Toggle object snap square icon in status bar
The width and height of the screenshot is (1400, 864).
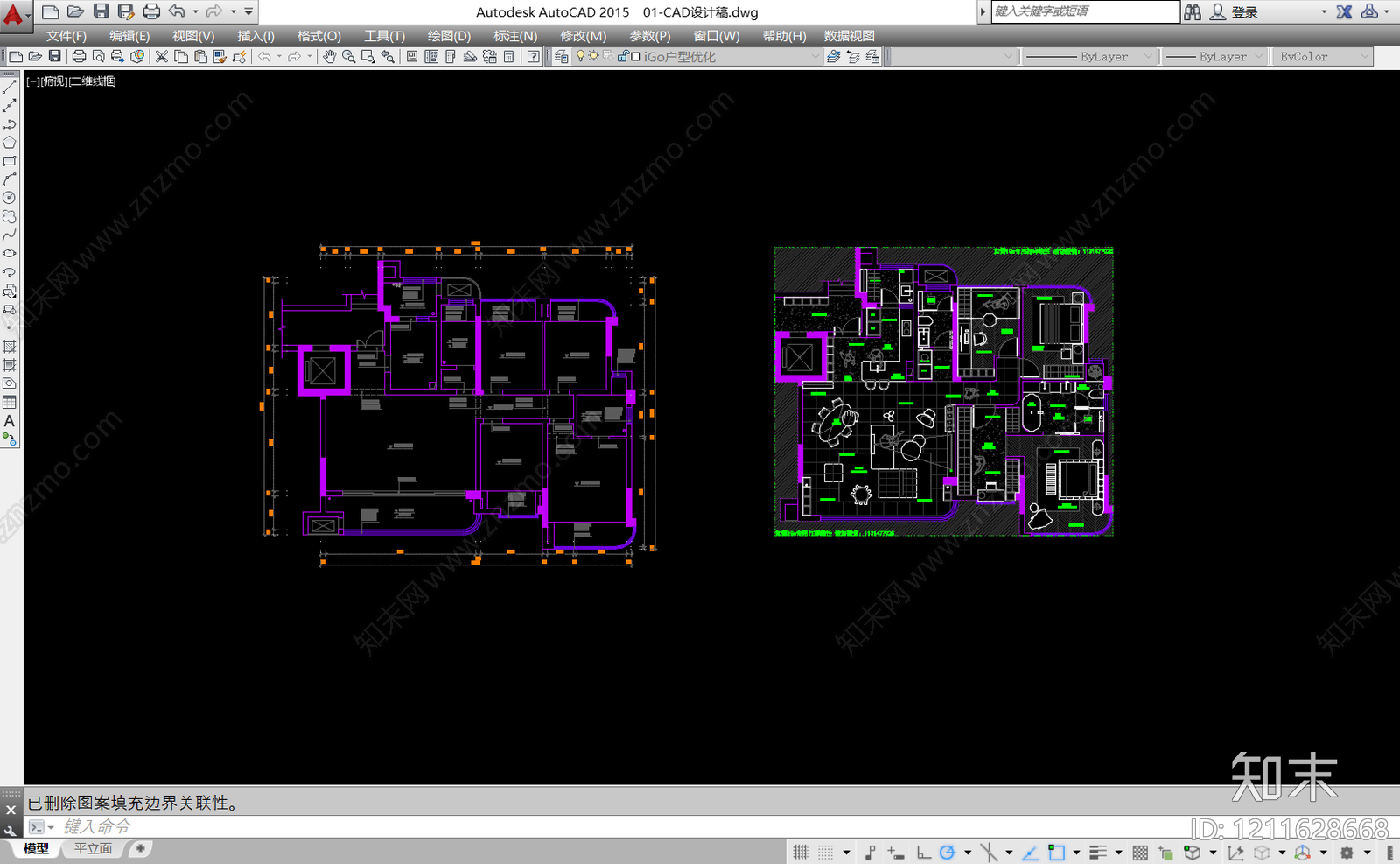pos(1057,852)
